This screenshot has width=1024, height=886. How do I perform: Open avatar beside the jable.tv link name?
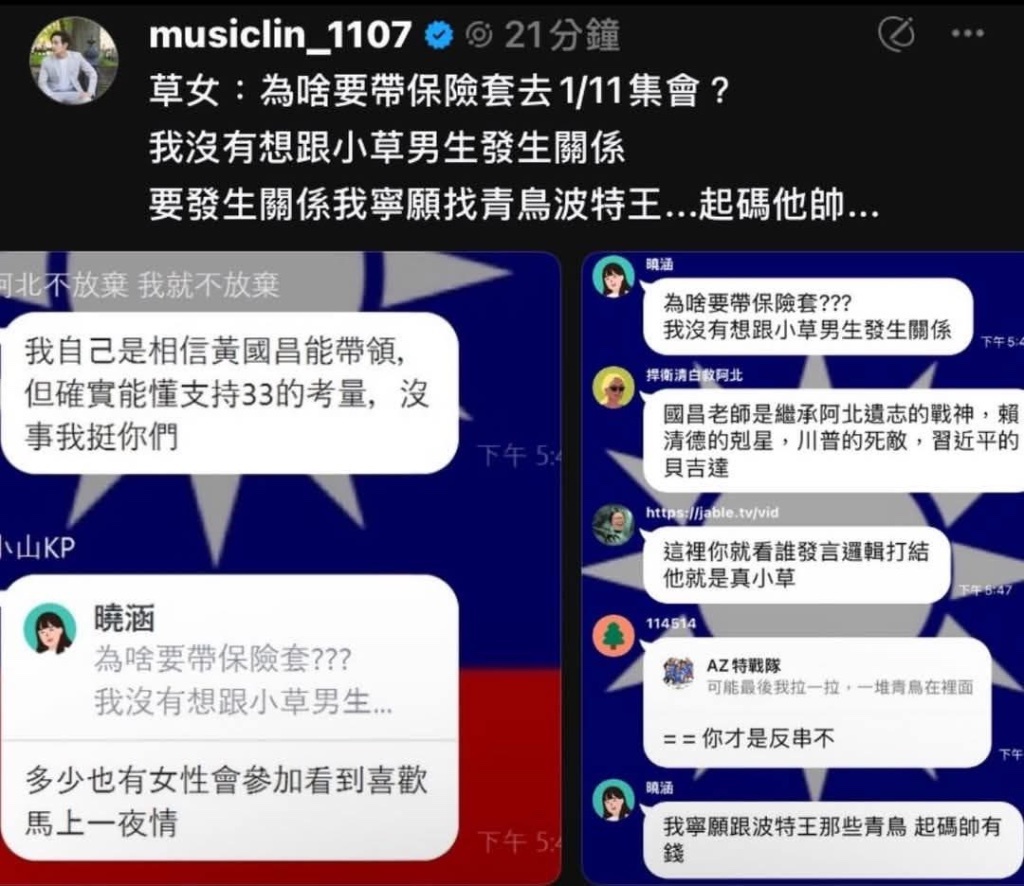[613, 524]
